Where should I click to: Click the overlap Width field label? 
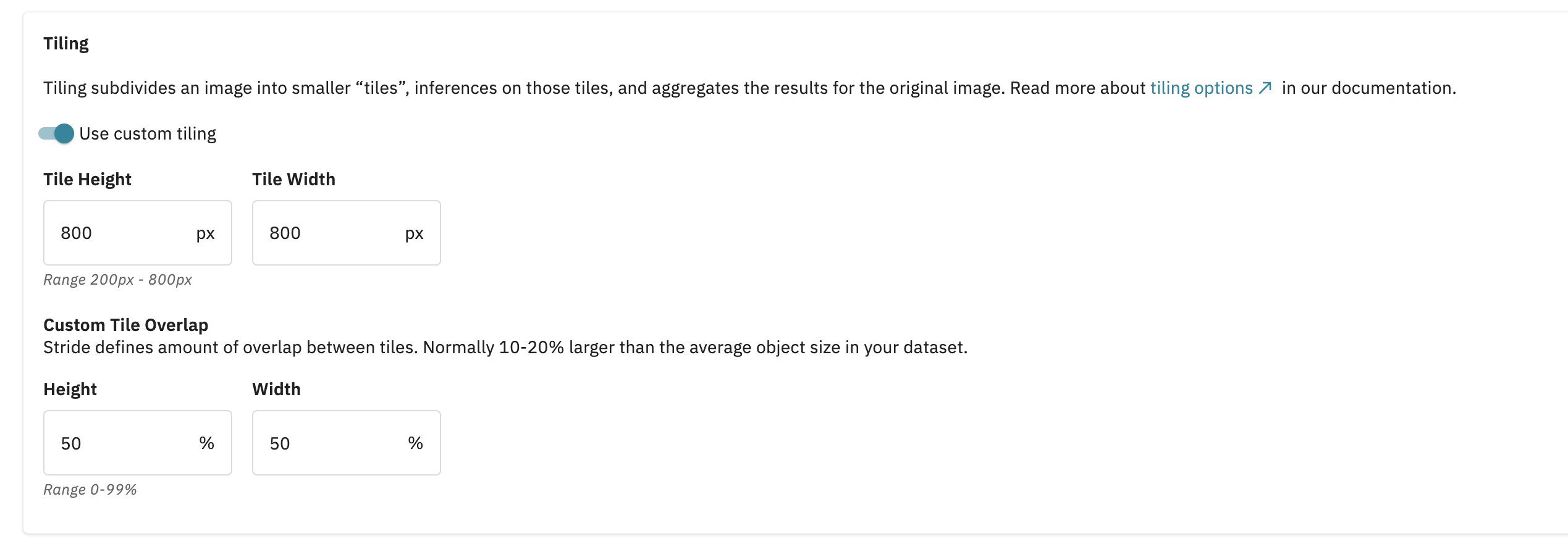coord(276,389)
